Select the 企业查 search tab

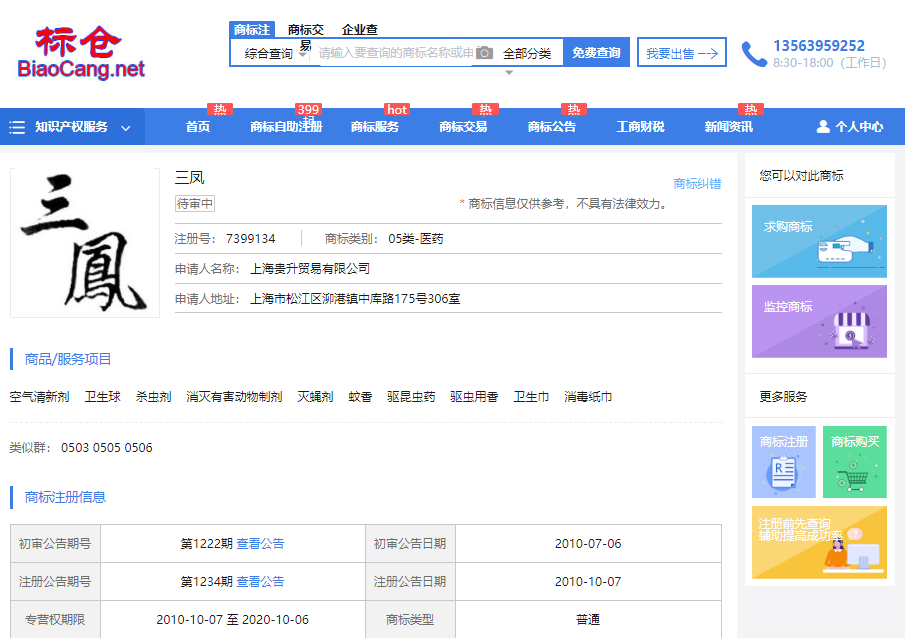point(360,29)
